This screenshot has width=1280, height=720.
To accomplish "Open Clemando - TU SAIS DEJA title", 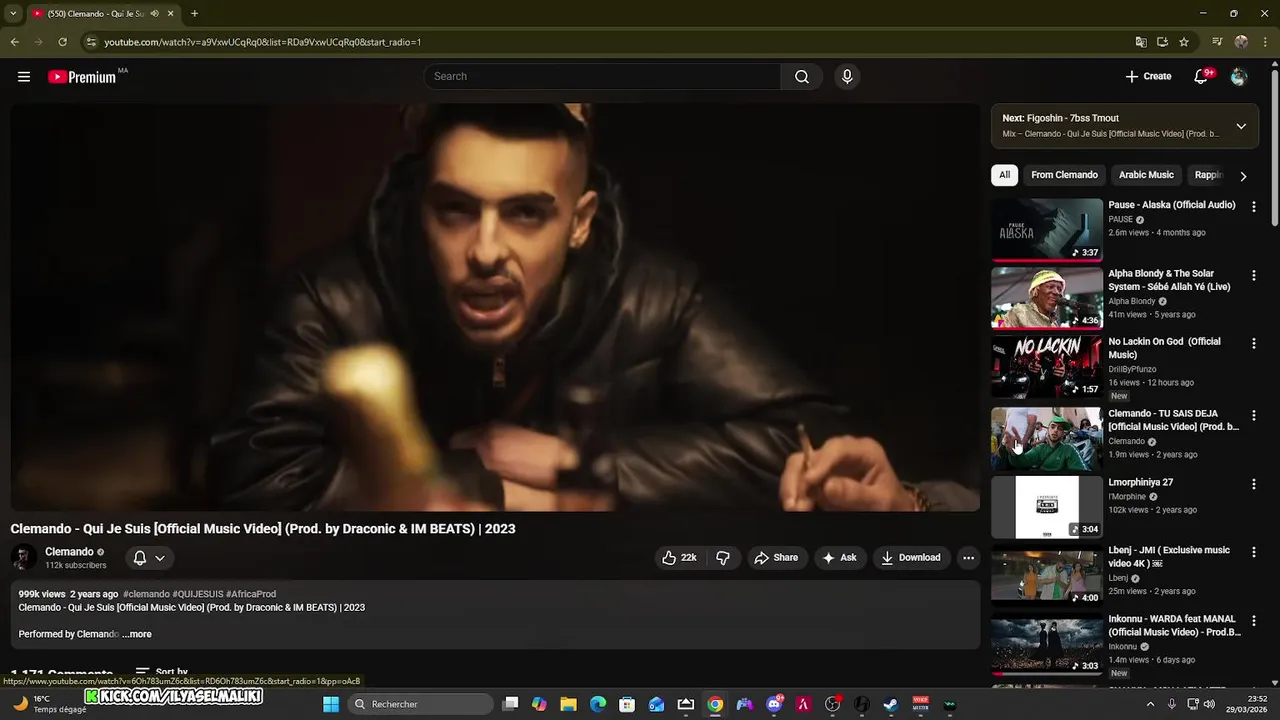I will pyautogui.click(x=1173, y=420).
